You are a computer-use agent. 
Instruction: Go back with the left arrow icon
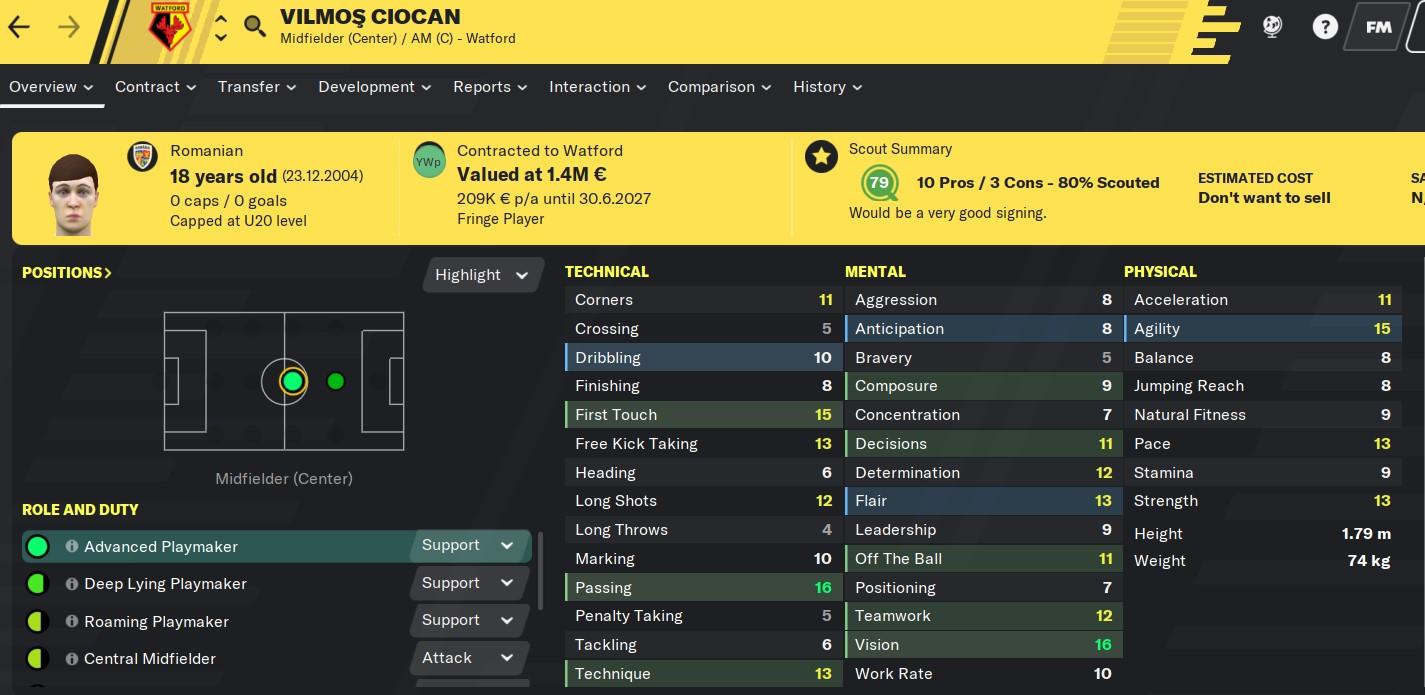coord(19,27)
